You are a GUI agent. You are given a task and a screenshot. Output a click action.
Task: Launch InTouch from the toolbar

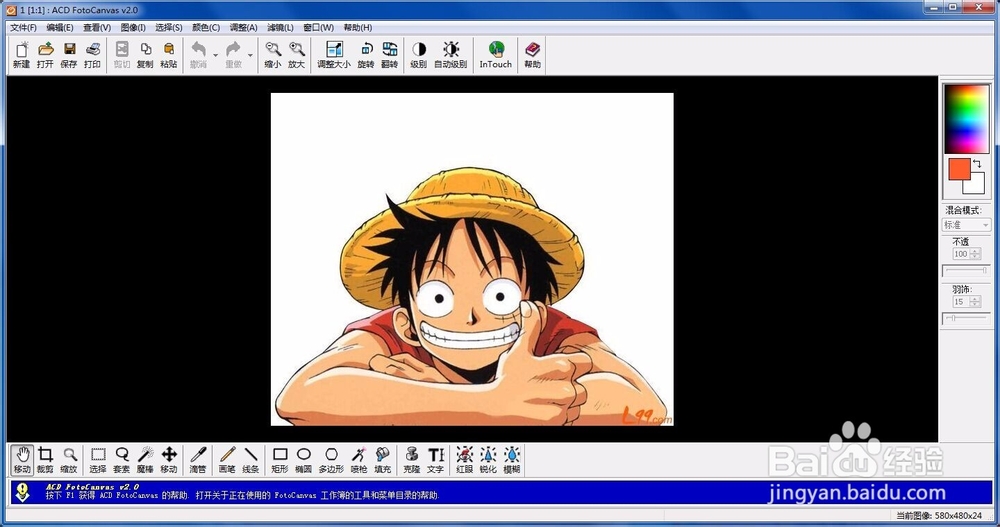[x=496, y=55]
